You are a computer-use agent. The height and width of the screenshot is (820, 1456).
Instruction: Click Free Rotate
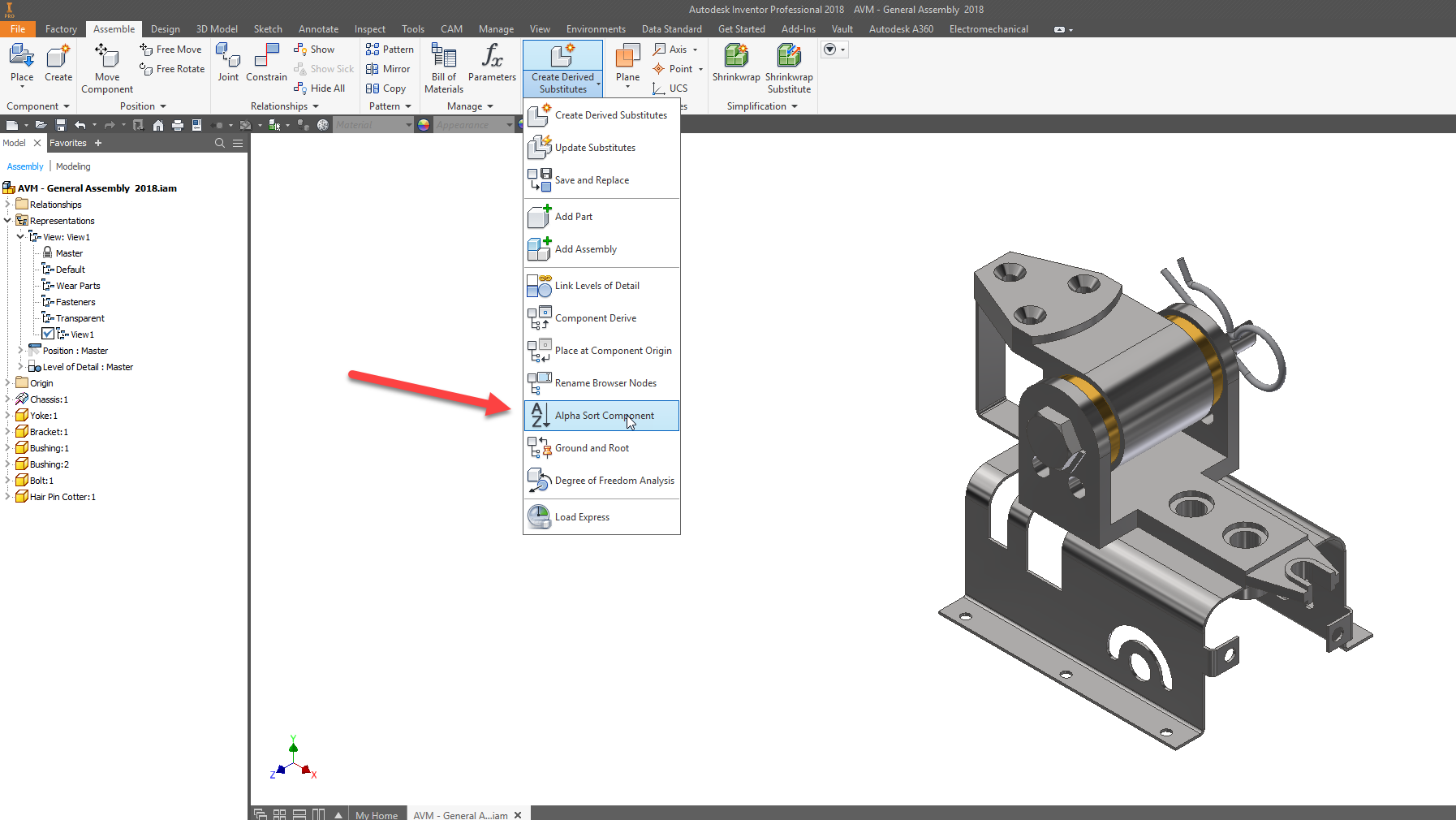(170, 69)
